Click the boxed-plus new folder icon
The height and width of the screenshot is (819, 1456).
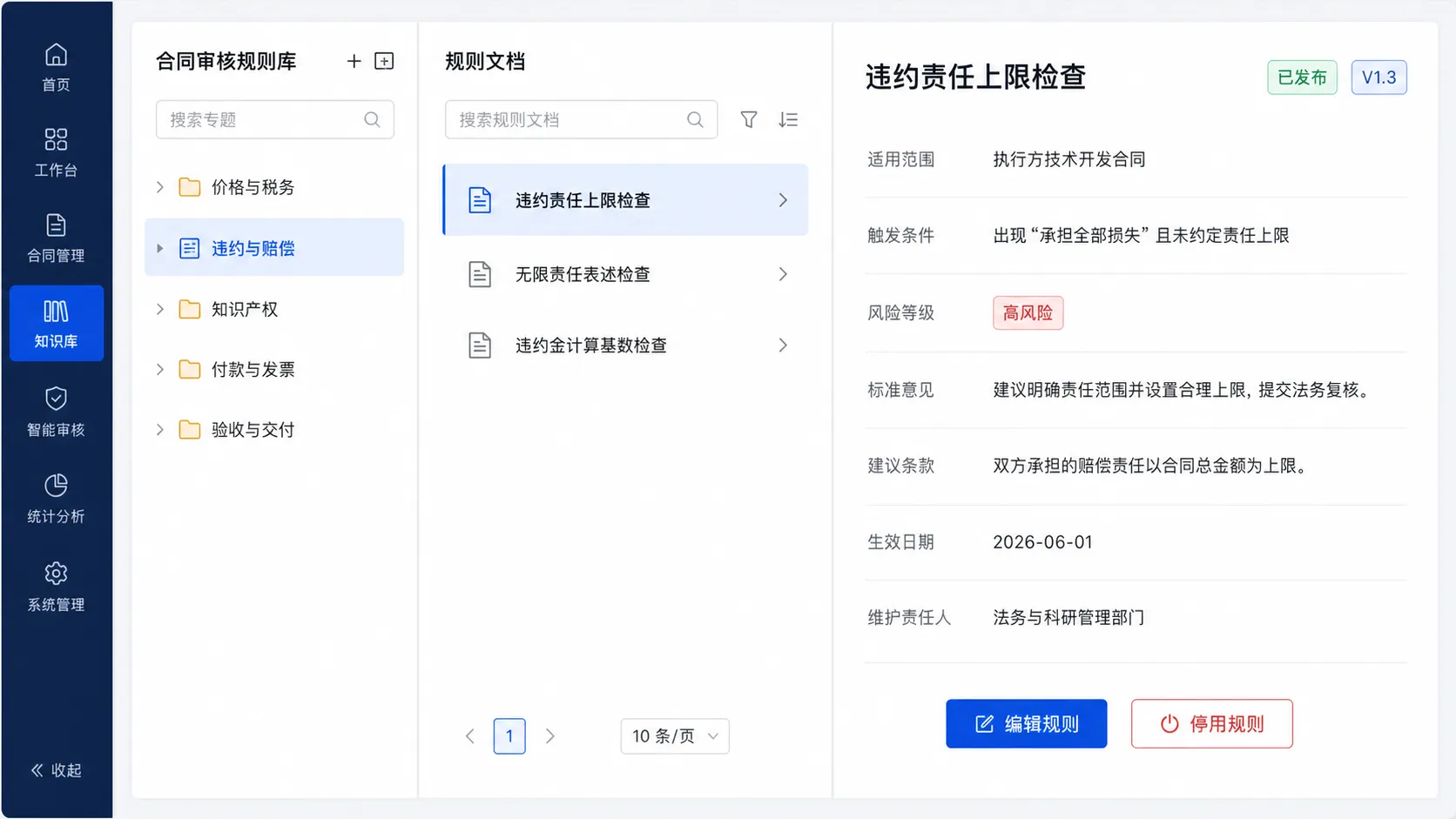[x=384, y=61]
